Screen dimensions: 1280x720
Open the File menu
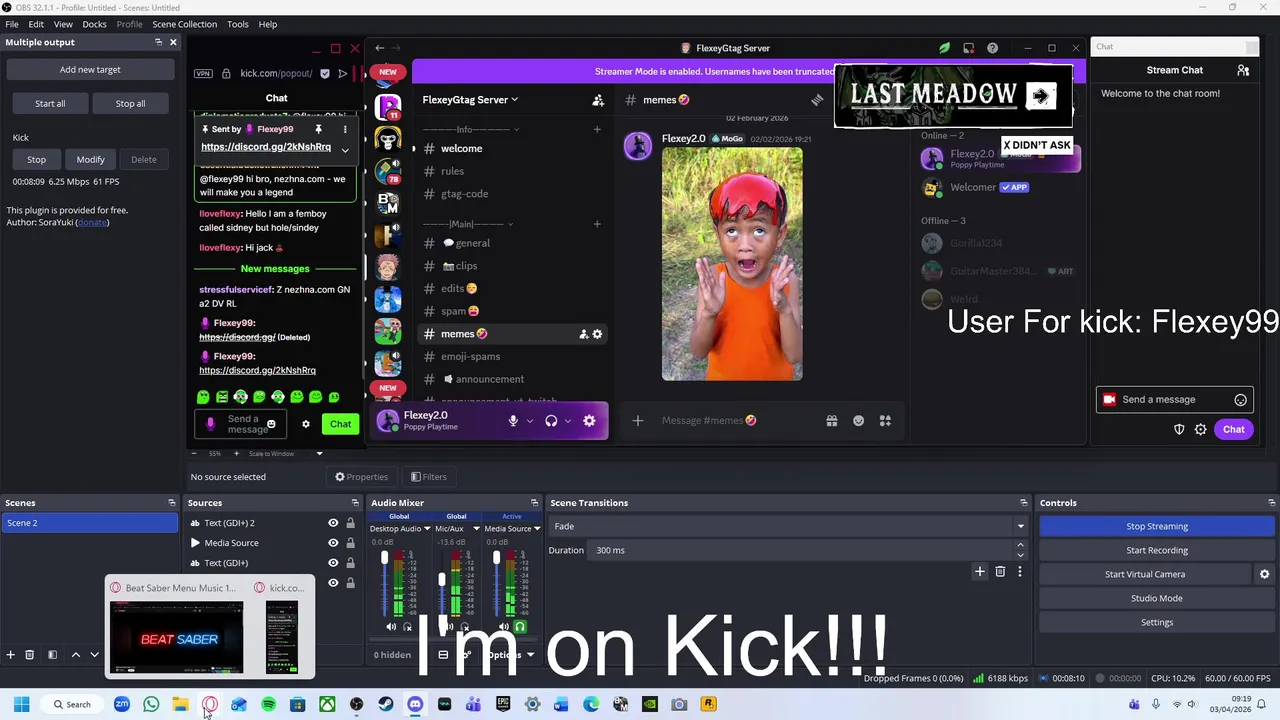click(12, 24)
